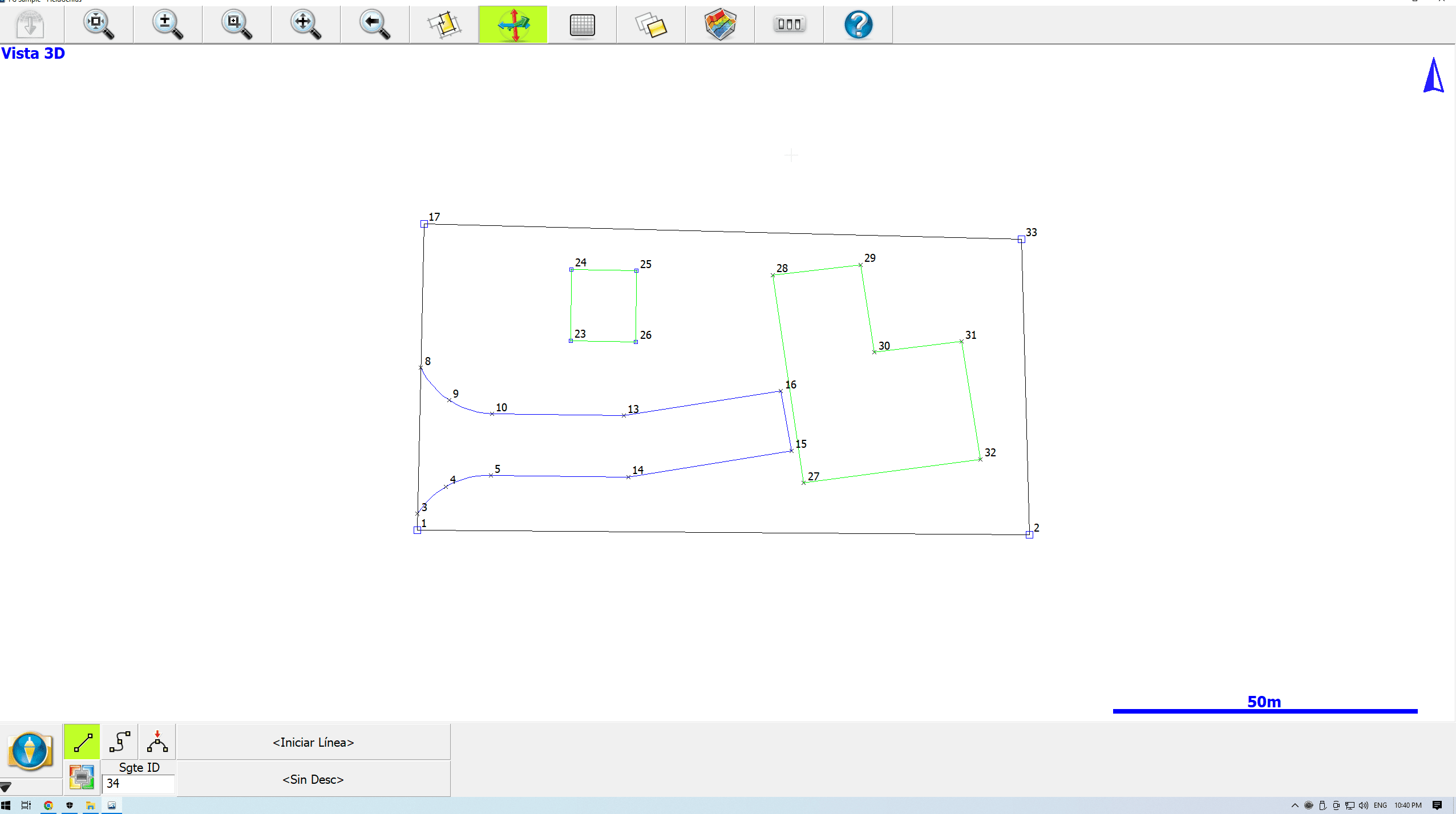The height and width of the screenshot is (814, 1456).
Task: Click the Sgte ID input field
Action: click(x=139, y=784)
